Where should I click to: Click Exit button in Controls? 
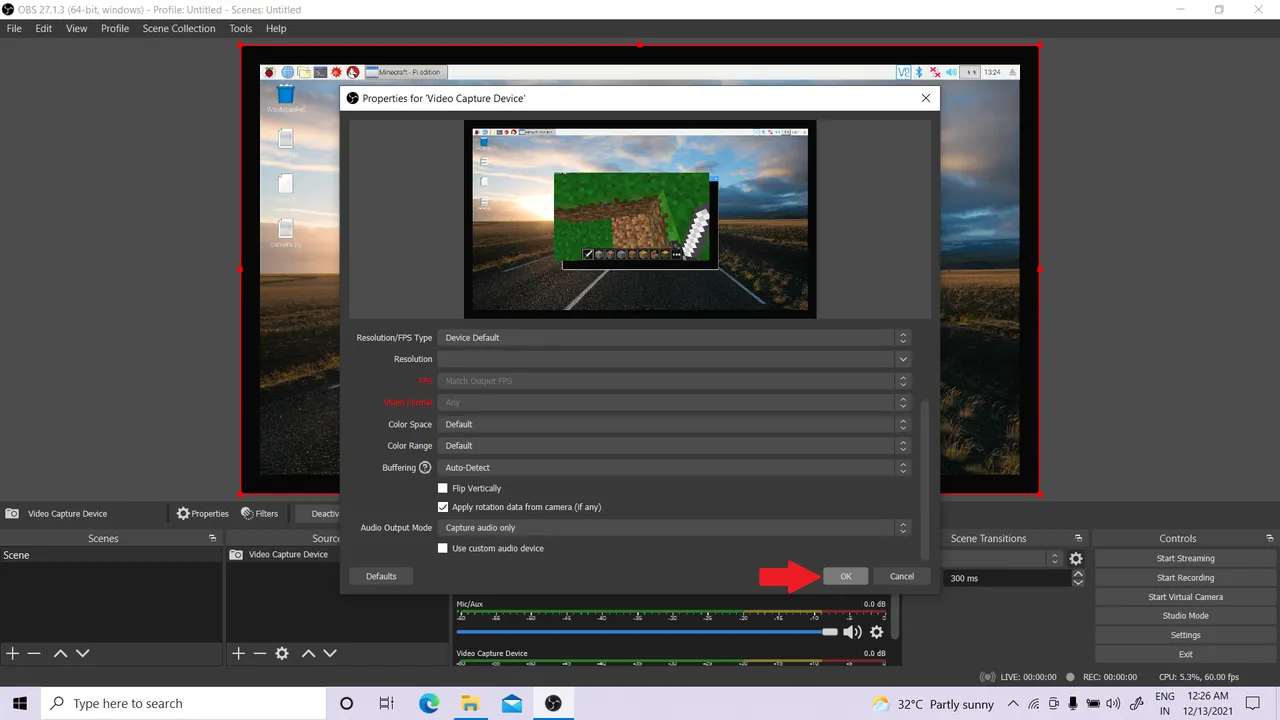click(1185, 654)
